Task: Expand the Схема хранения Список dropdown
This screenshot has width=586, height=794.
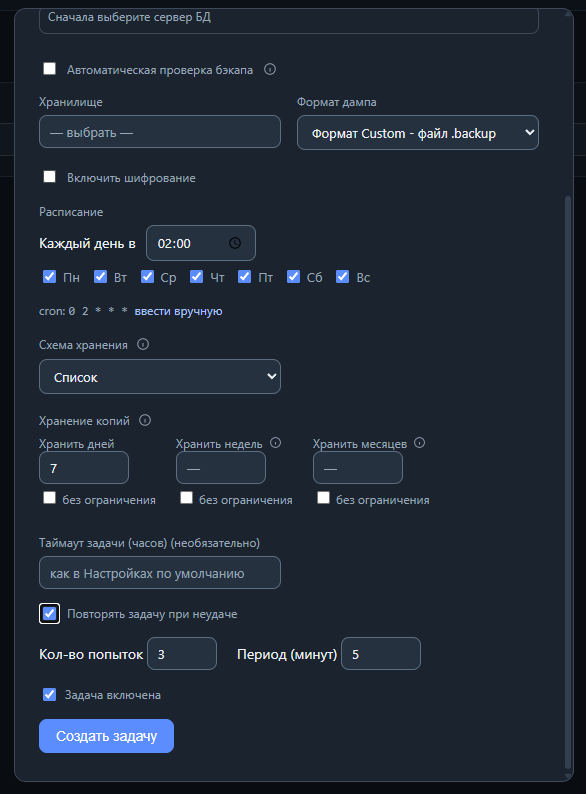Action: [160, 377]
